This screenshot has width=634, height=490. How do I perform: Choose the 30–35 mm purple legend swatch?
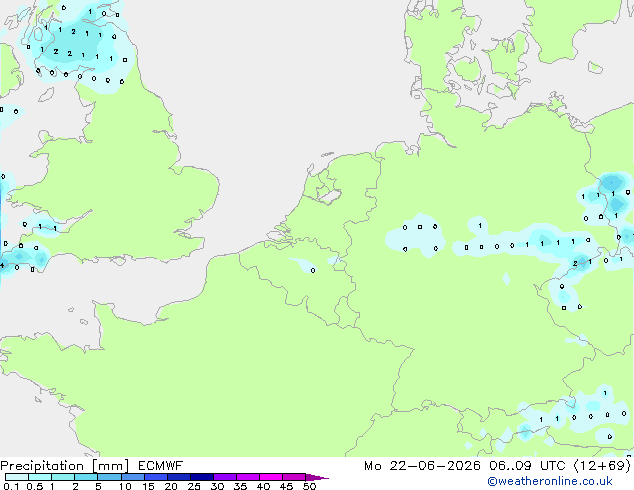point(225,477)
